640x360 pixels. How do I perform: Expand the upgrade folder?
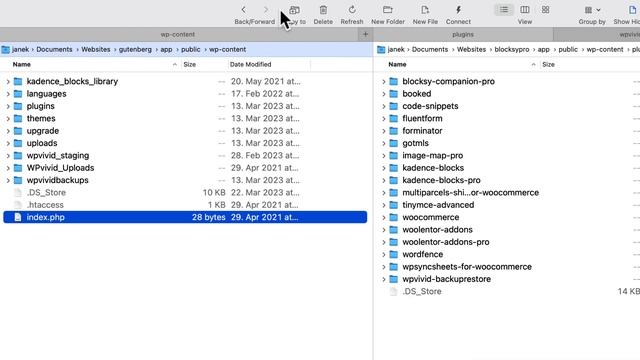pos(8,131)
